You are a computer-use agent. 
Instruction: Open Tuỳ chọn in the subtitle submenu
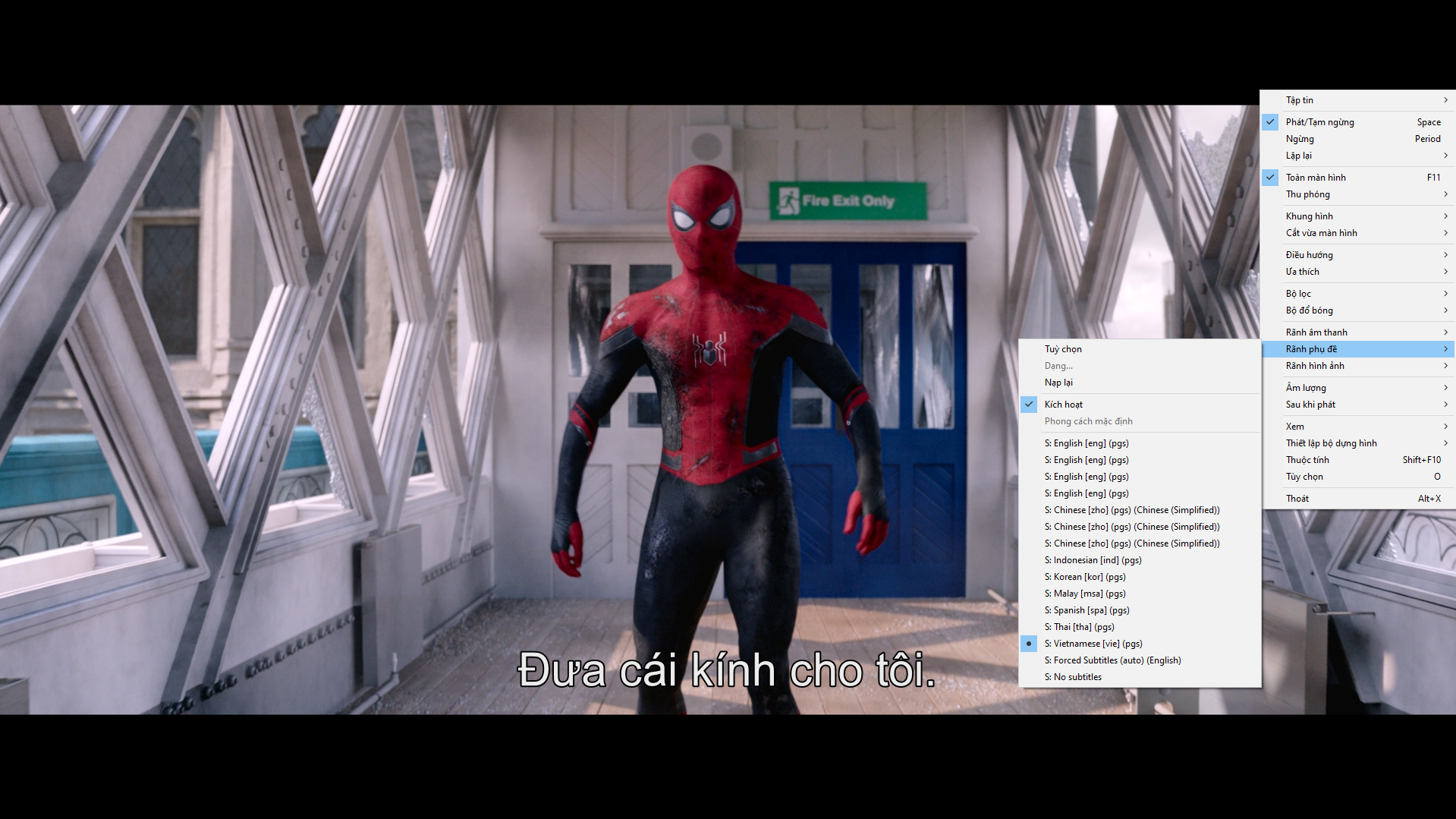tap(1140, 349)
